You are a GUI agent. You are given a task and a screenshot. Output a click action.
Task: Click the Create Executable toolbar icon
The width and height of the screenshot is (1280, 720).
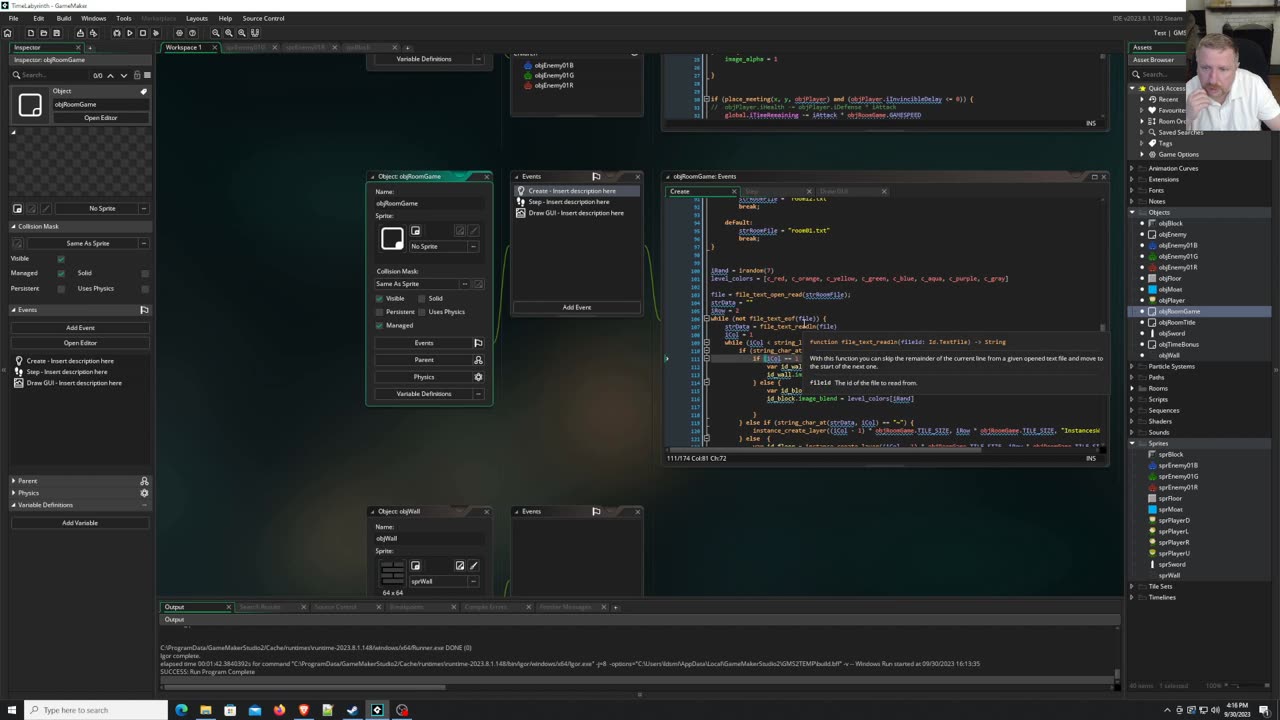(81, 33)
